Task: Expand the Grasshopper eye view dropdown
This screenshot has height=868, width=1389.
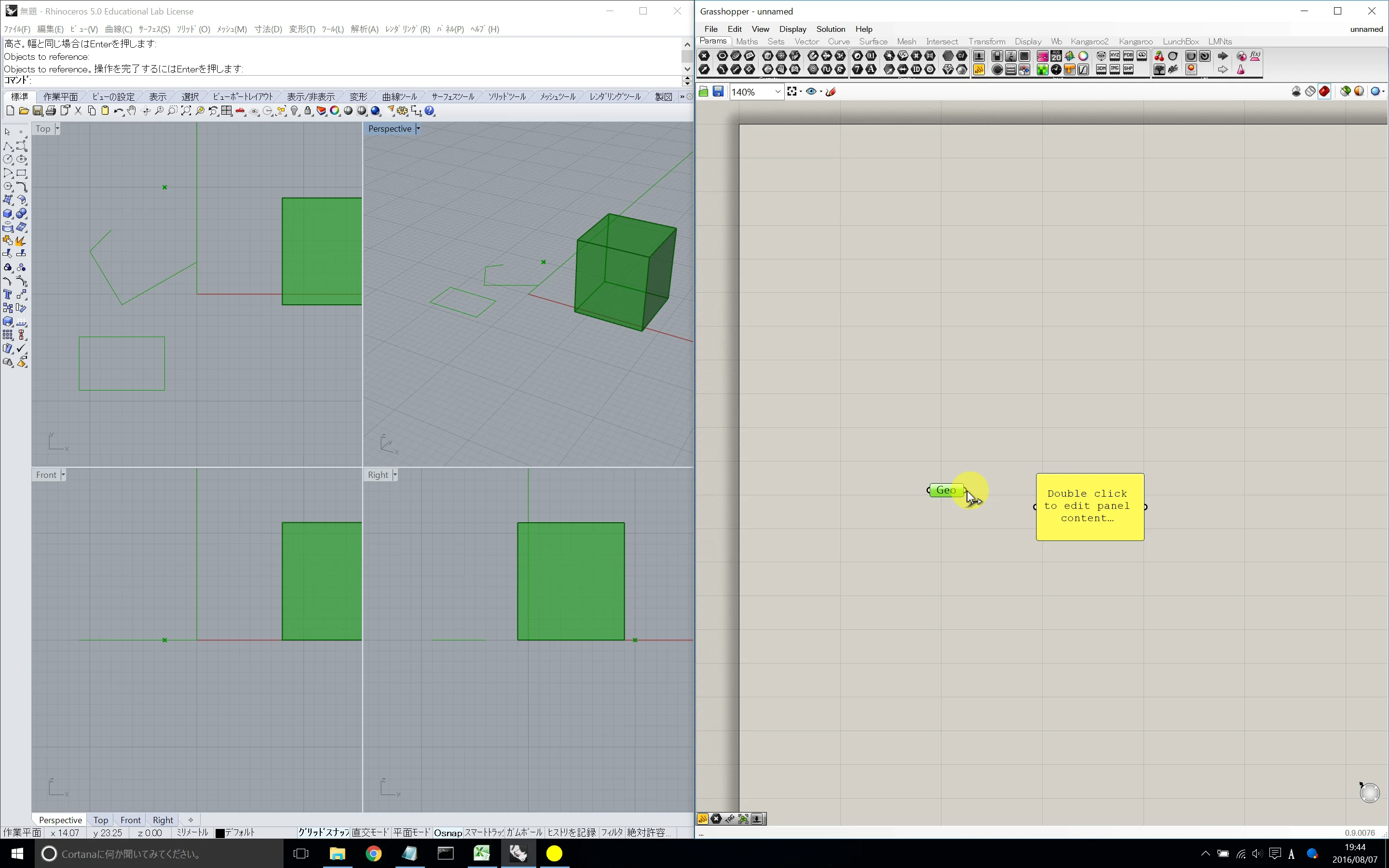Action: (x=821, y=91)
